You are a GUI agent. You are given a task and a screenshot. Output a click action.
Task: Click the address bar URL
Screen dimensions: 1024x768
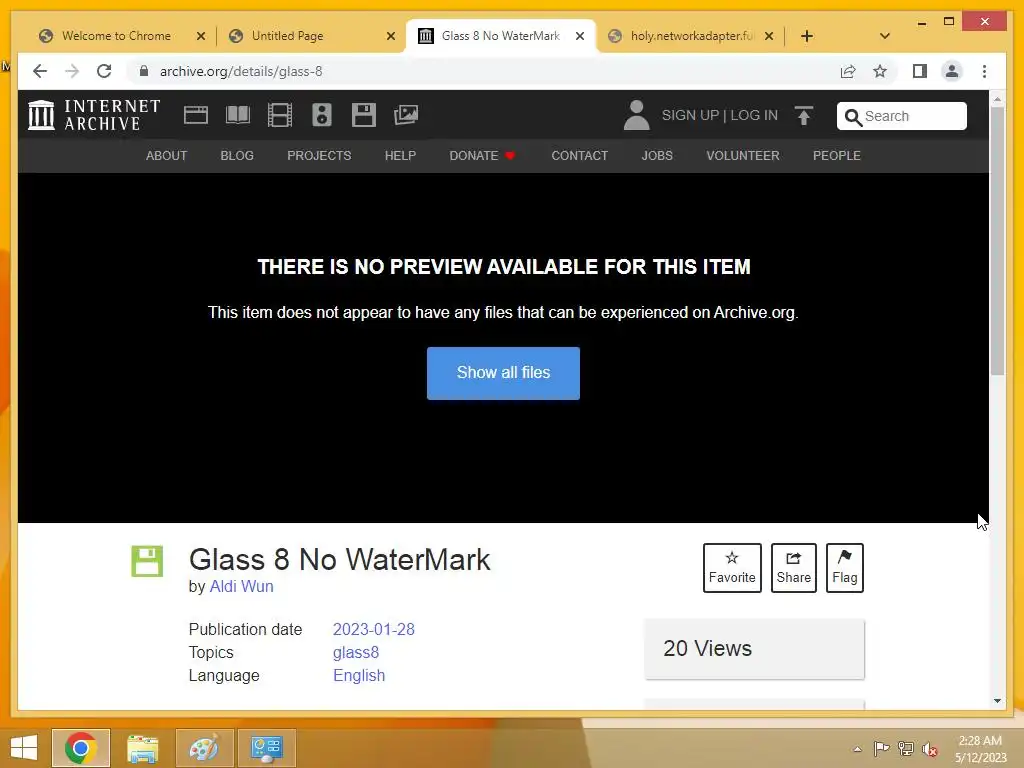point(241,71)
